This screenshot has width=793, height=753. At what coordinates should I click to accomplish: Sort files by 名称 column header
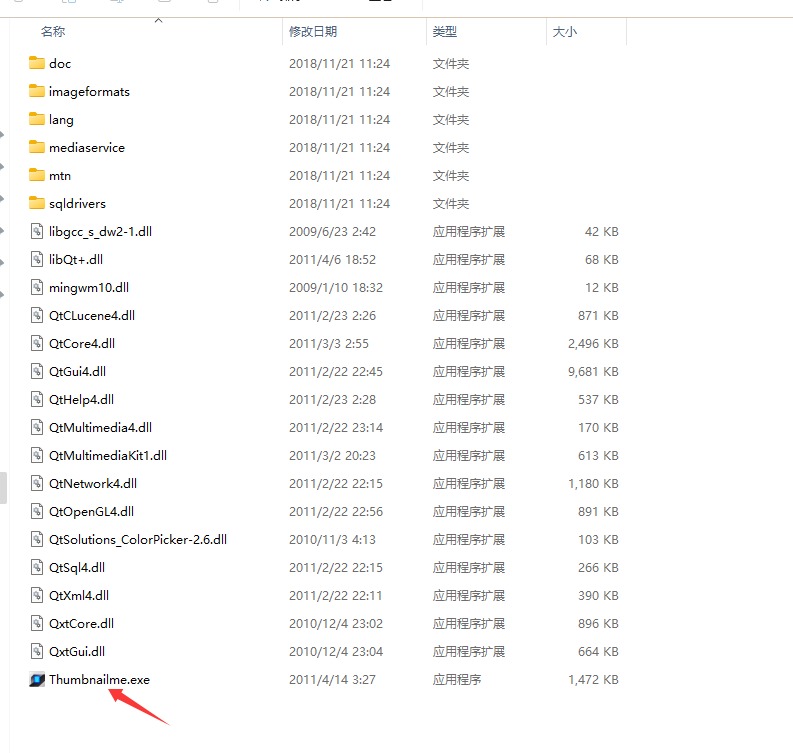point(53,31)
